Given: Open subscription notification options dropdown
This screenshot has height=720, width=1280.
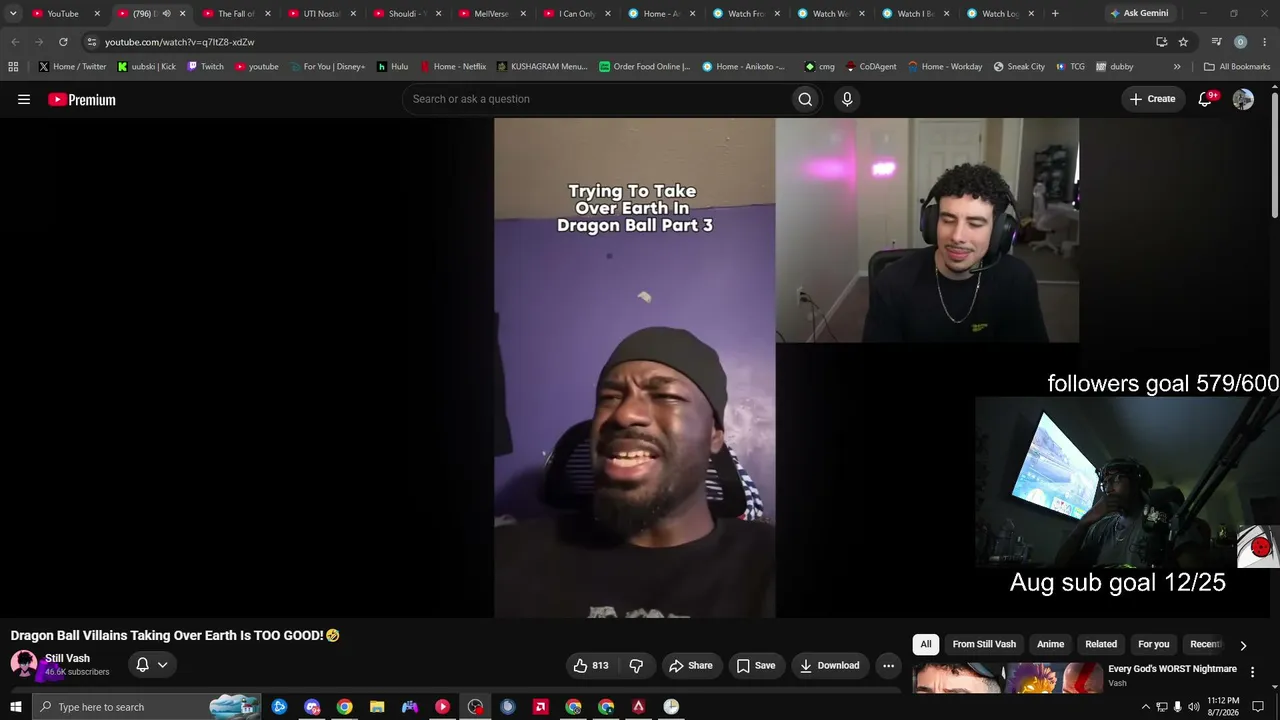Looking at the screenshot, I should coord(152,665).
